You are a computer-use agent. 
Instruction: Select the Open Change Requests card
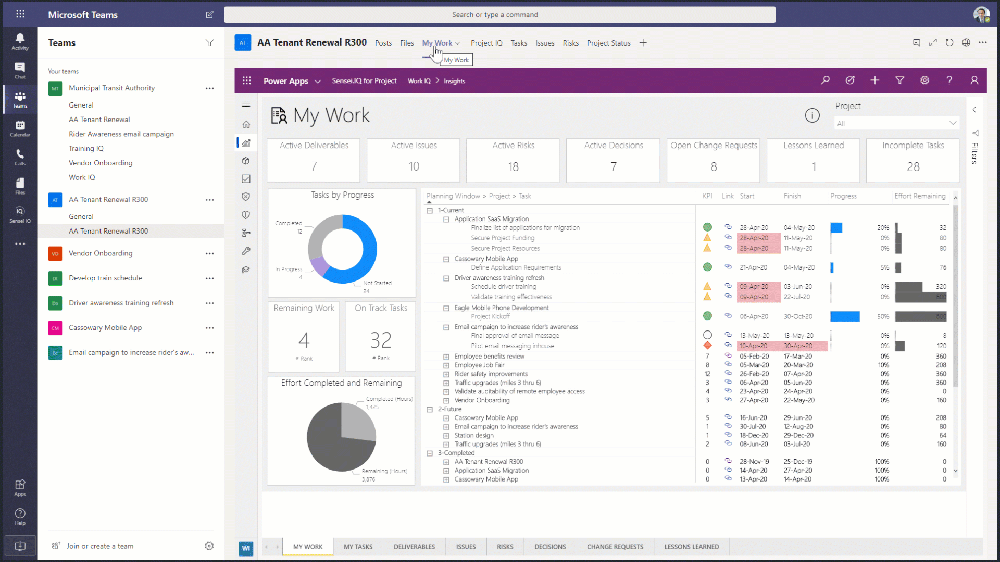pyautogui.click(x=713, y=160)
